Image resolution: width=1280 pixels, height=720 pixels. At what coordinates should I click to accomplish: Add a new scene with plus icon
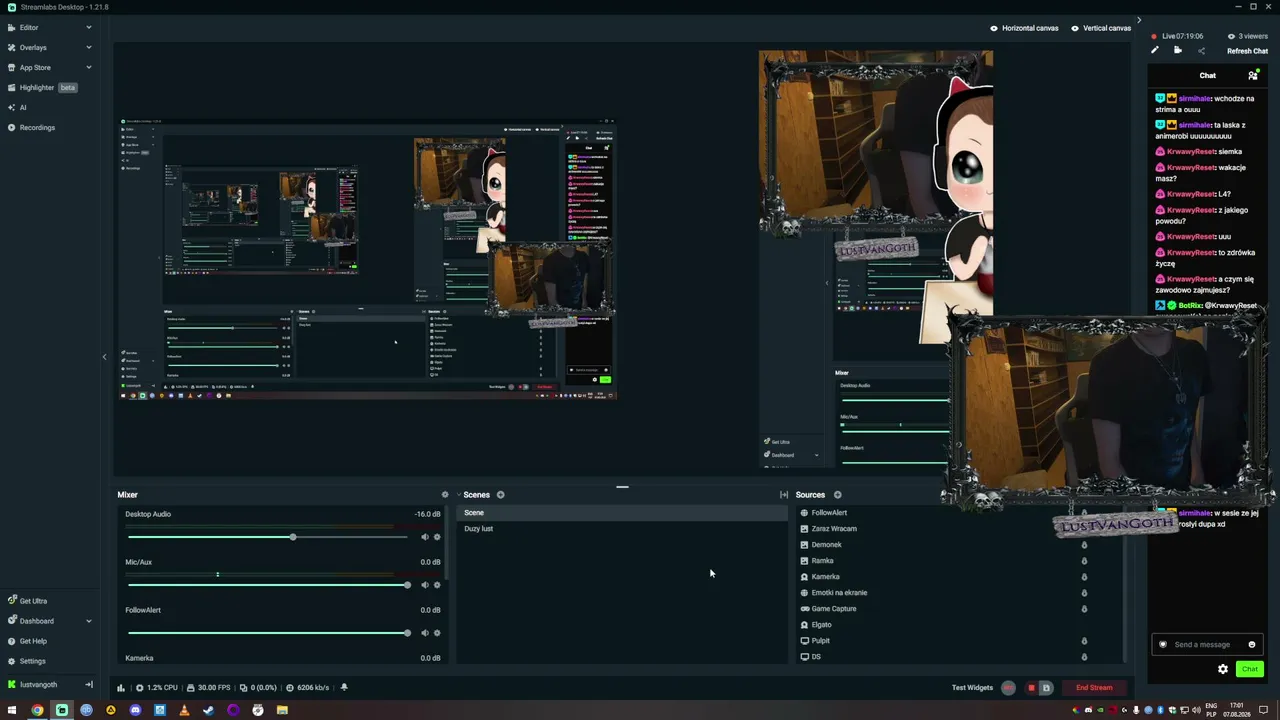pyautogui.click(x=500, y=495)
